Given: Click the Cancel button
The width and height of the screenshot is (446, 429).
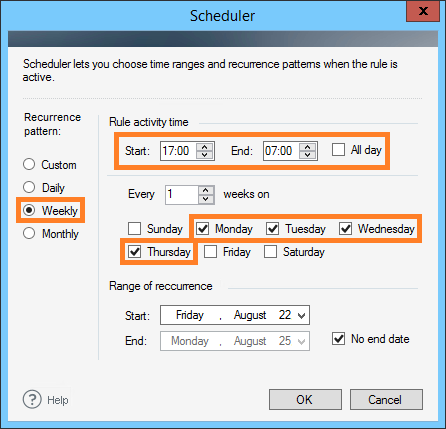Looking at the screenshot, I should [x=386, y=399].
